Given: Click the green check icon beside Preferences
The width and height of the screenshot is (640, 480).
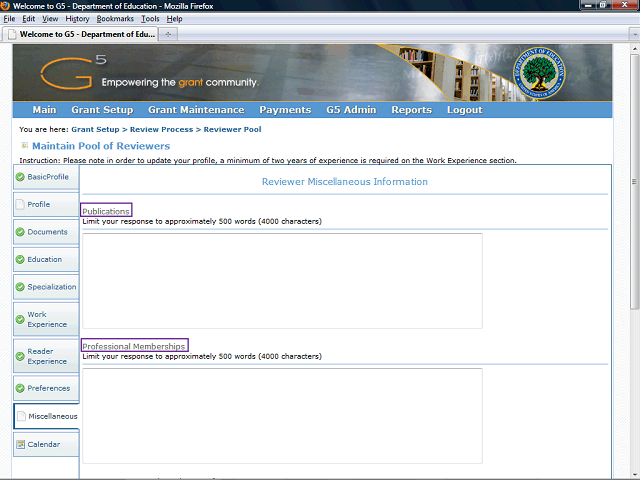Looking at the screenshot, I should 20,388.
